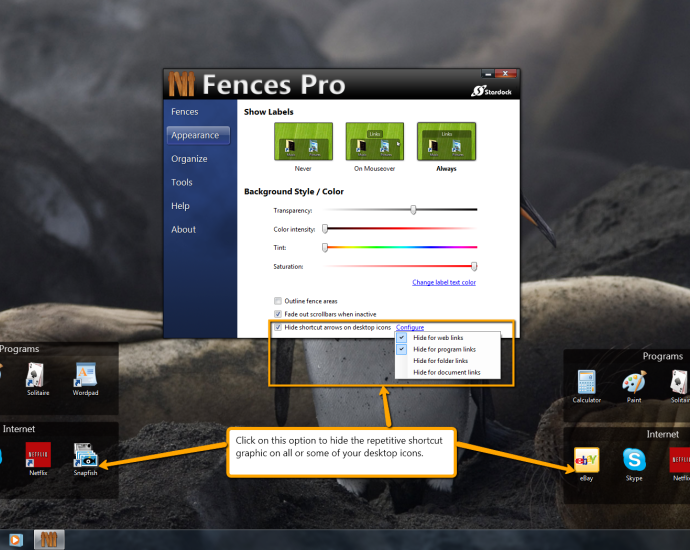Screen dimensions: 690x550
Task: Click the Transparency slider handle
Action: pos(413,210)
